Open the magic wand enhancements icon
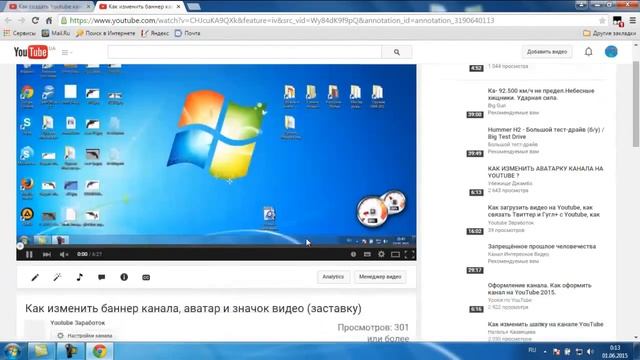 coord(57,278)
